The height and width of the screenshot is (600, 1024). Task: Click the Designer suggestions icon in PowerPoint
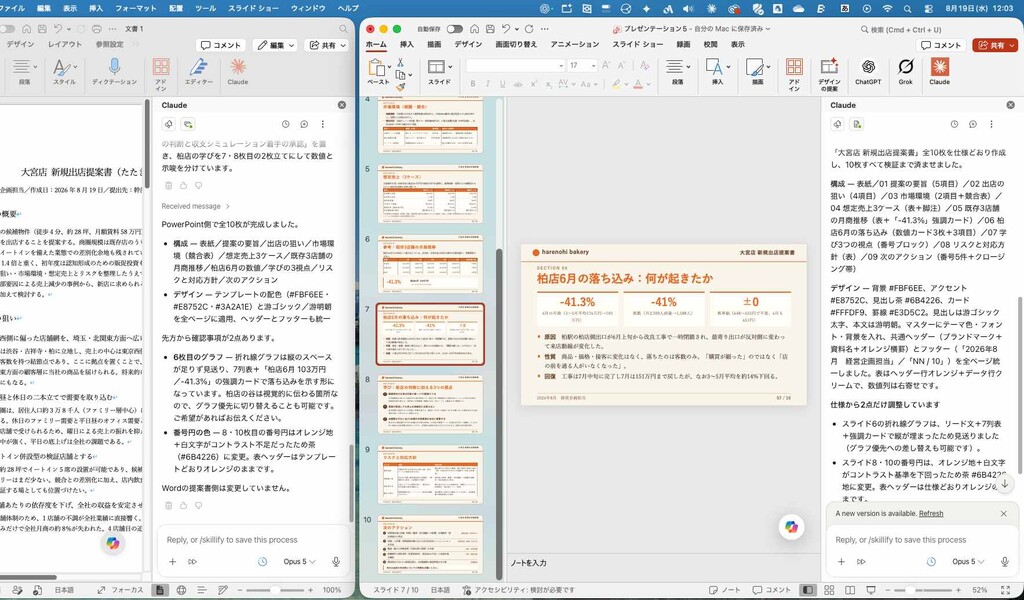click(829, 73)
